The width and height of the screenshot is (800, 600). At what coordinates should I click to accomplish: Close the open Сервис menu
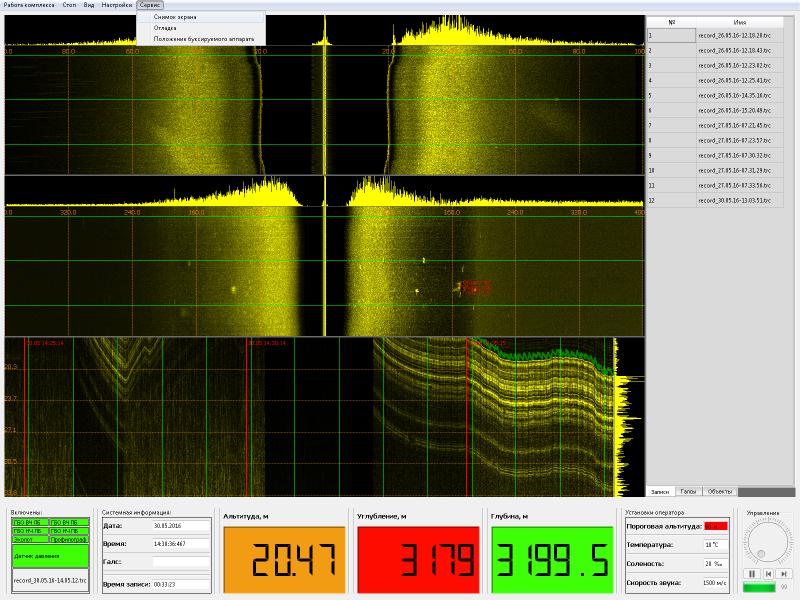(150, 5)
